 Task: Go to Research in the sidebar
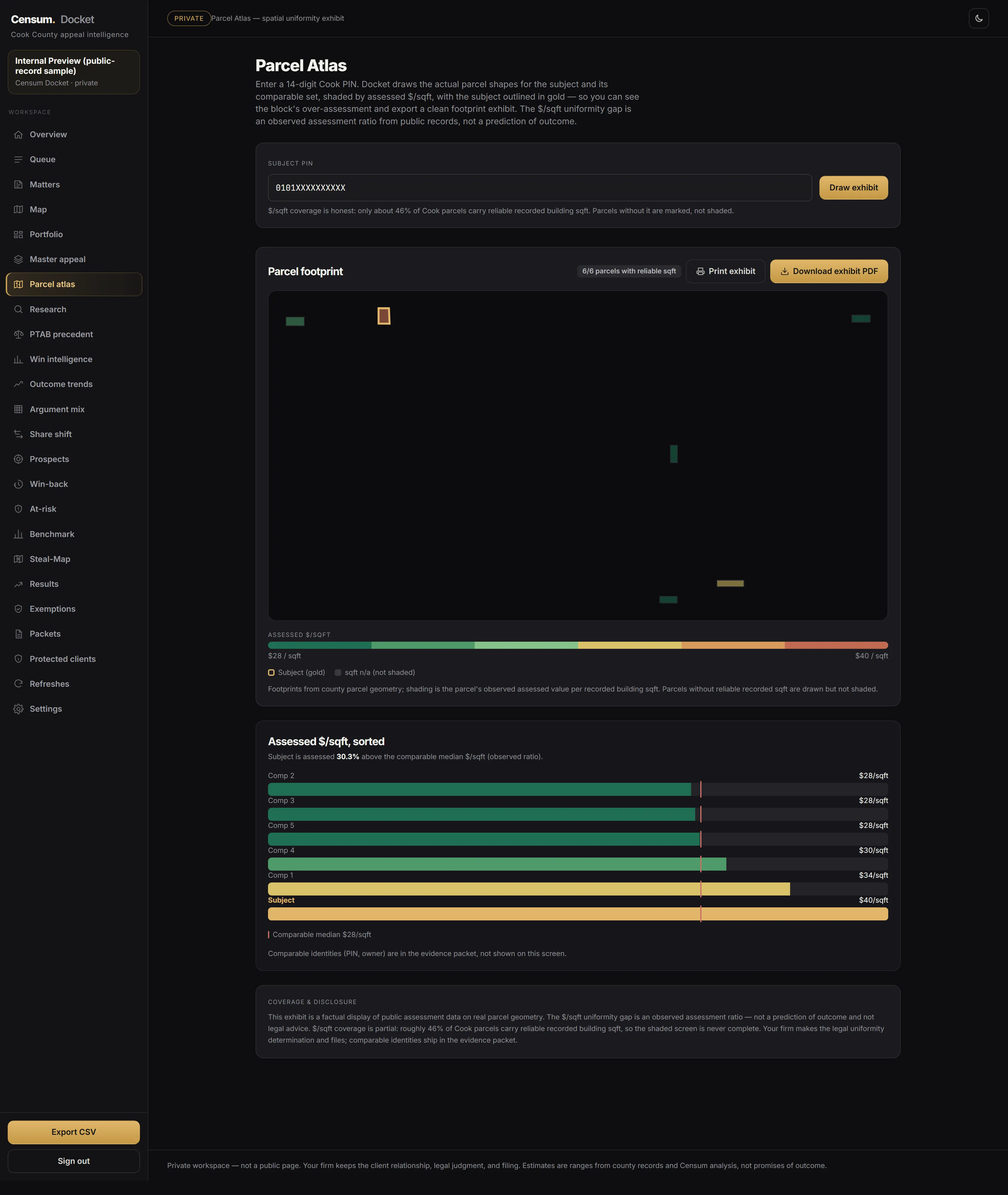(74, 309)
